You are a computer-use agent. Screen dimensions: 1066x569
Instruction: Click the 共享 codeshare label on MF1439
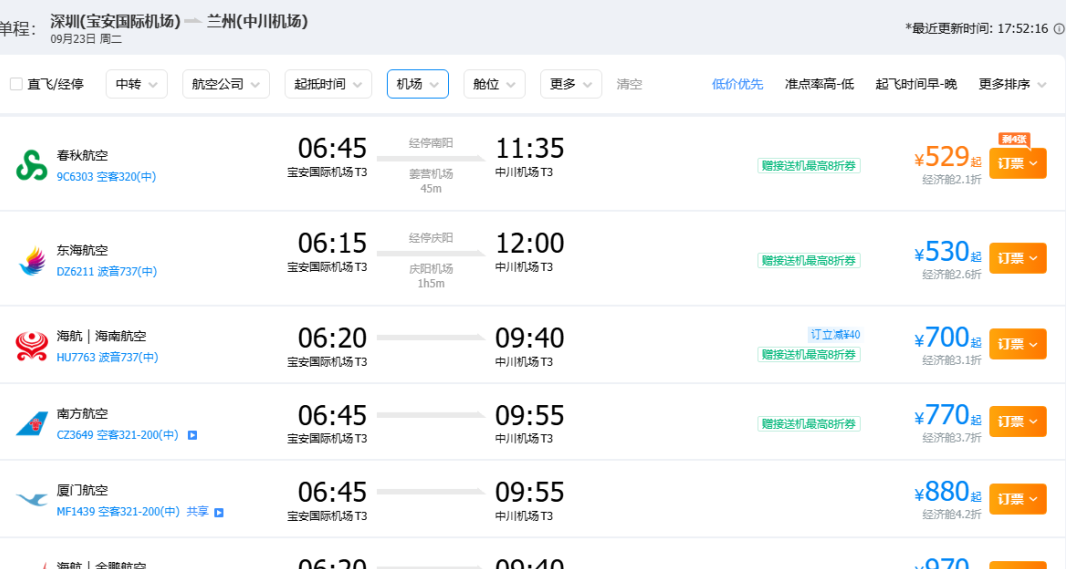(x=197, y=511)
